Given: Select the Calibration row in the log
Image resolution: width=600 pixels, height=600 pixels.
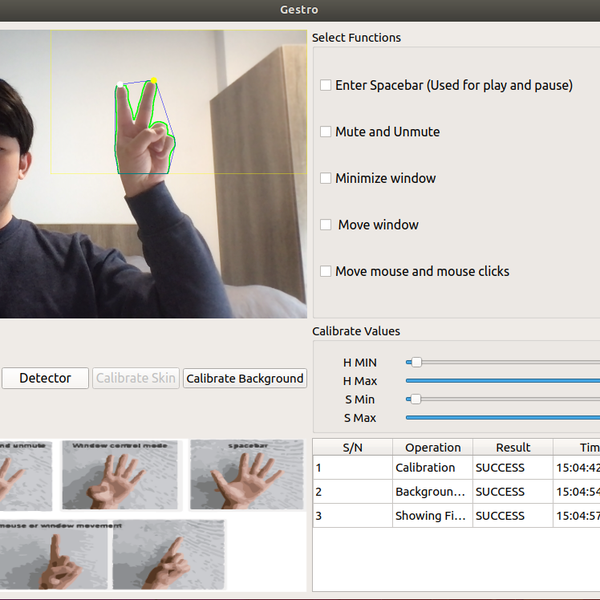Looking at the screenshot, I should pos(425,468).
